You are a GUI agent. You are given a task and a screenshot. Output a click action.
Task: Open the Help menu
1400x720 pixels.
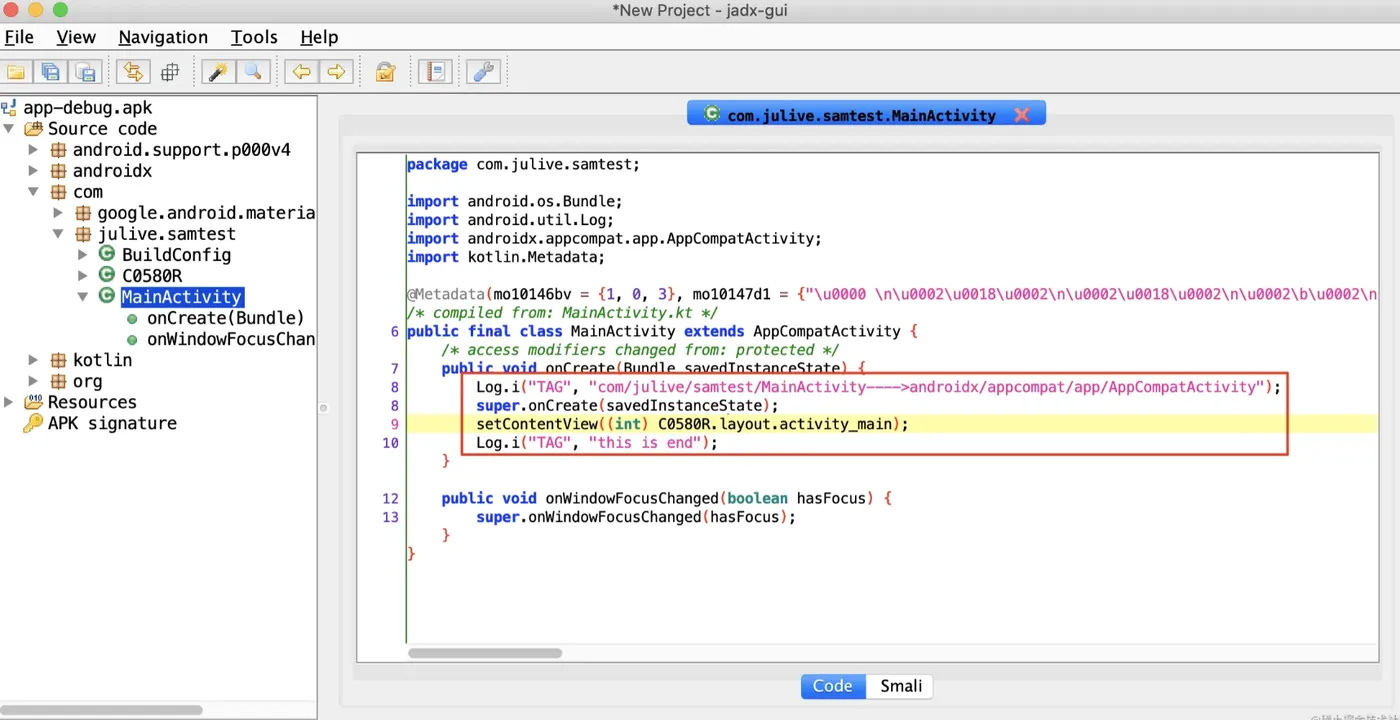[319, 37]
